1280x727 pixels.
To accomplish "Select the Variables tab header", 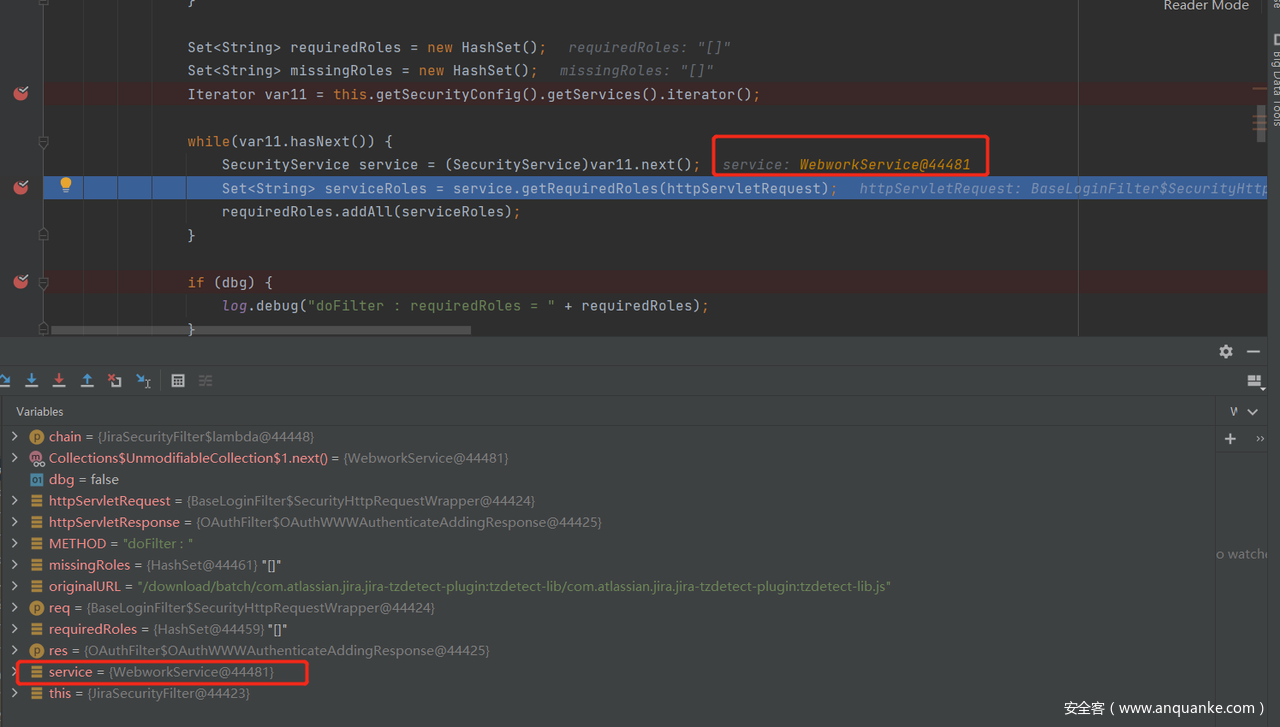I will pyautogui.click(x=40, y=411).
